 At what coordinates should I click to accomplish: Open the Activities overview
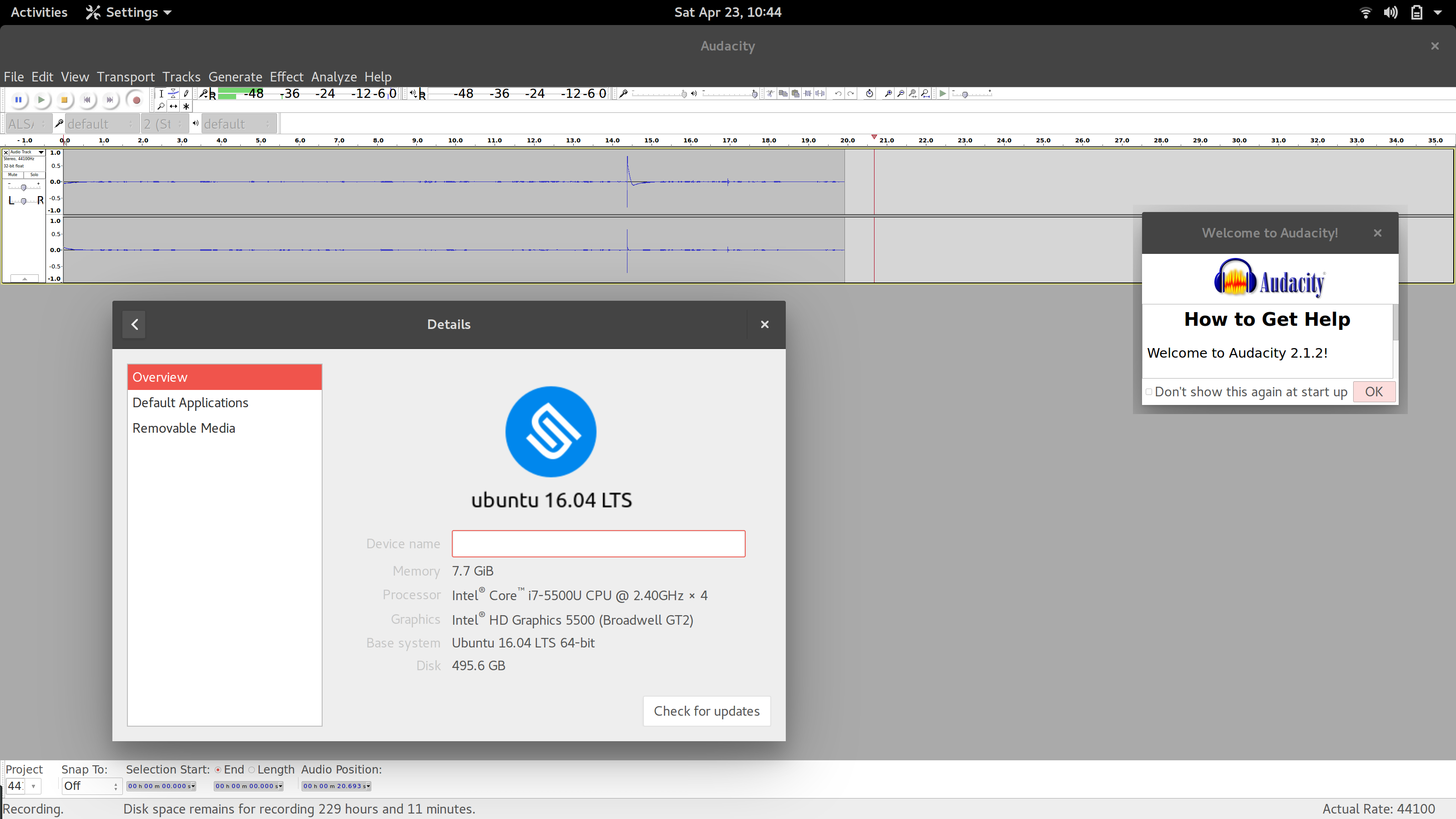[39, 12]
